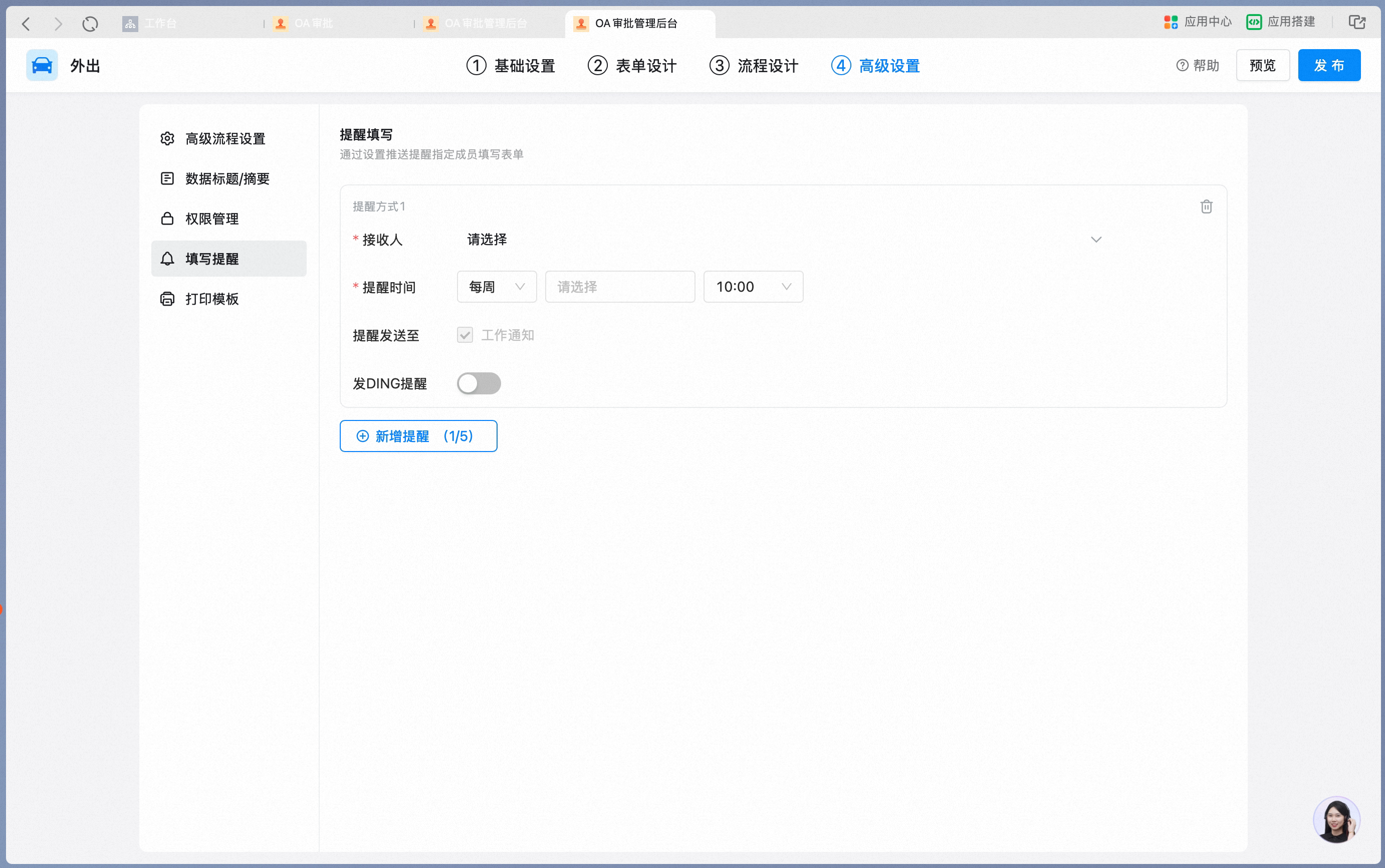The height and width of the screenshot is (868, 1385).
Task: Open the 每周 frequency dropdown
Action: 497,287
